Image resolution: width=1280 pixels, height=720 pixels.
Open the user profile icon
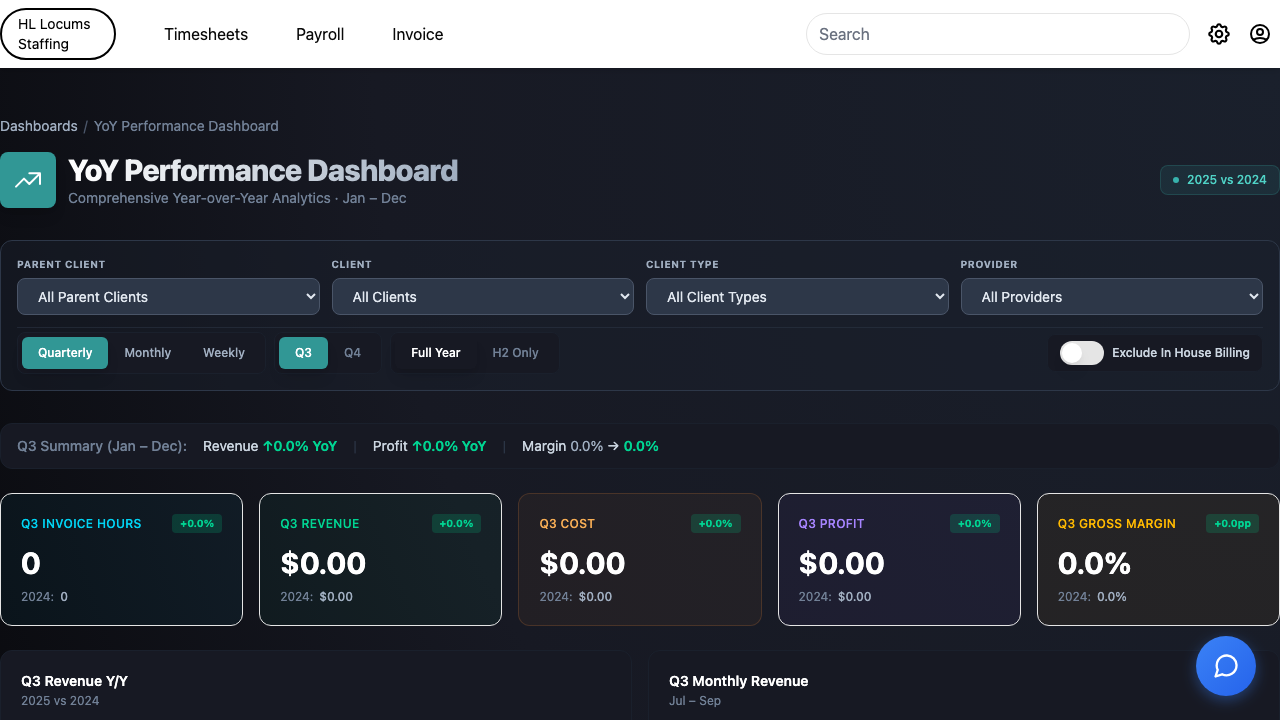(x=1260, y=34)
